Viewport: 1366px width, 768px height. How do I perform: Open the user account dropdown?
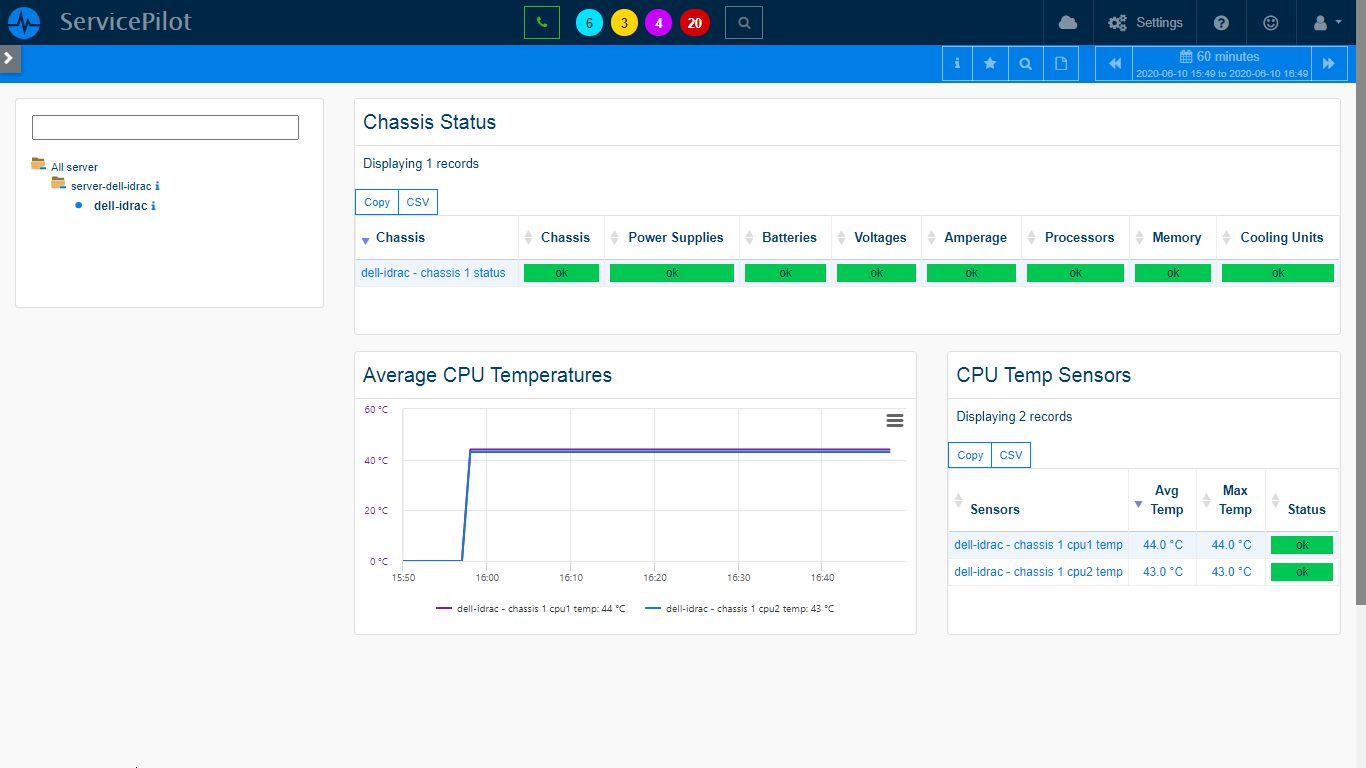pos(1327,22)
